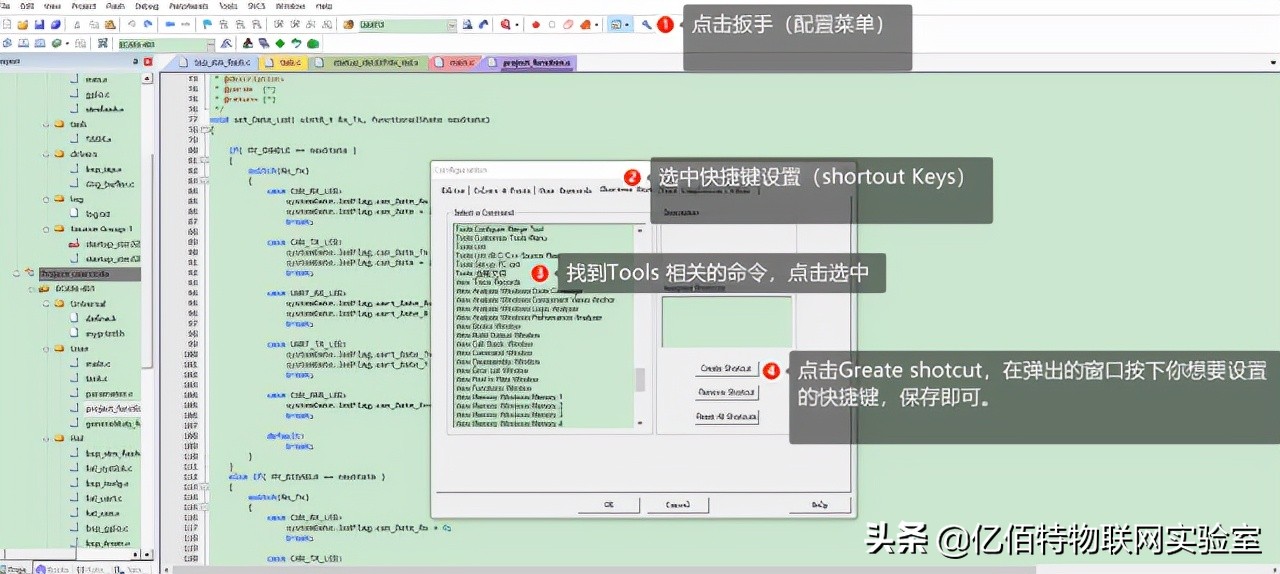Click the Undo arrow icon
Image resolution: width=1280 pixels, height=574 pixels.
[x=133, y=24]
